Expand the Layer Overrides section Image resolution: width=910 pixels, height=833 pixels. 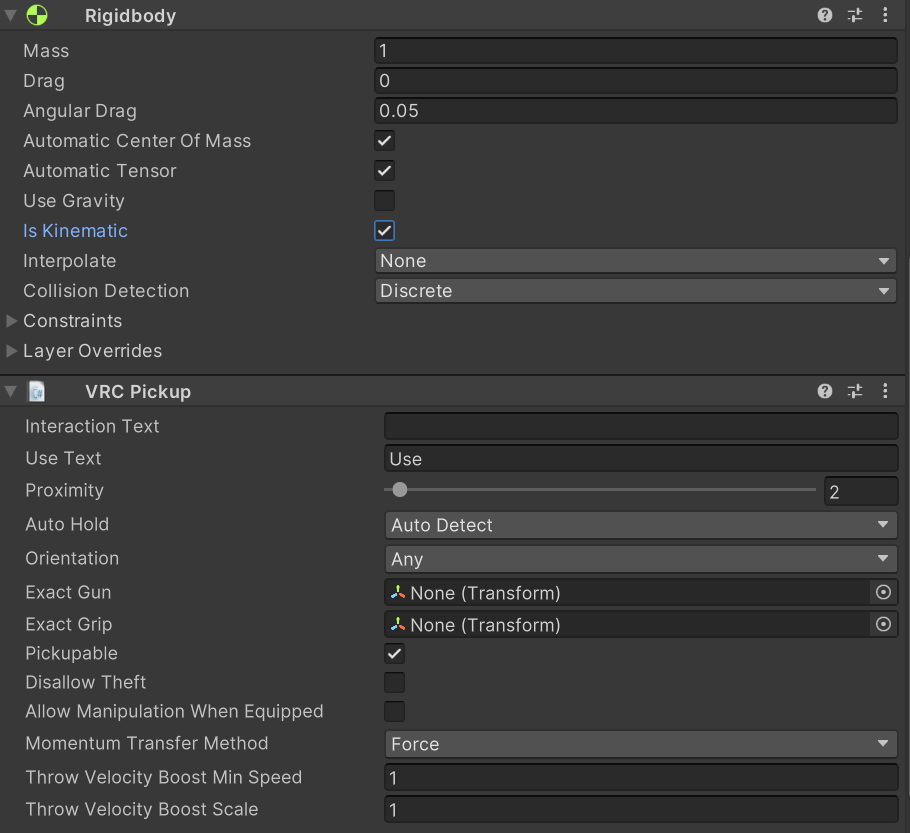(x=12, y=351)
